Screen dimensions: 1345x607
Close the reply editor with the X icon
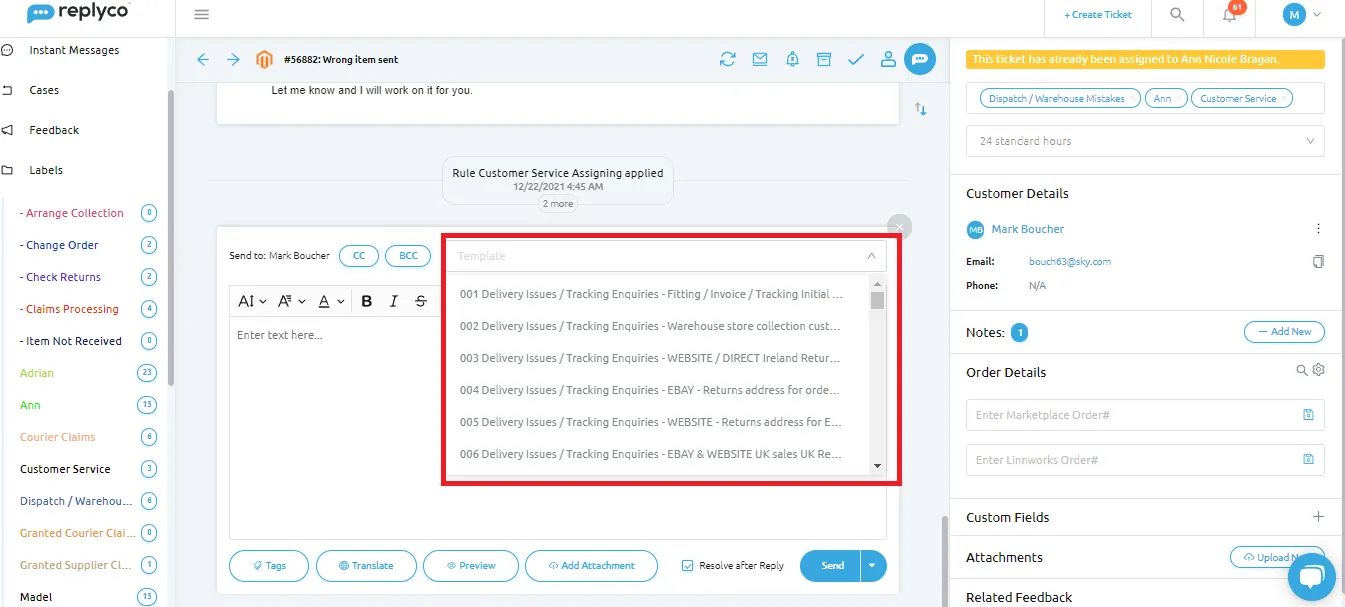pyautogui.click(x=899, y=227)
